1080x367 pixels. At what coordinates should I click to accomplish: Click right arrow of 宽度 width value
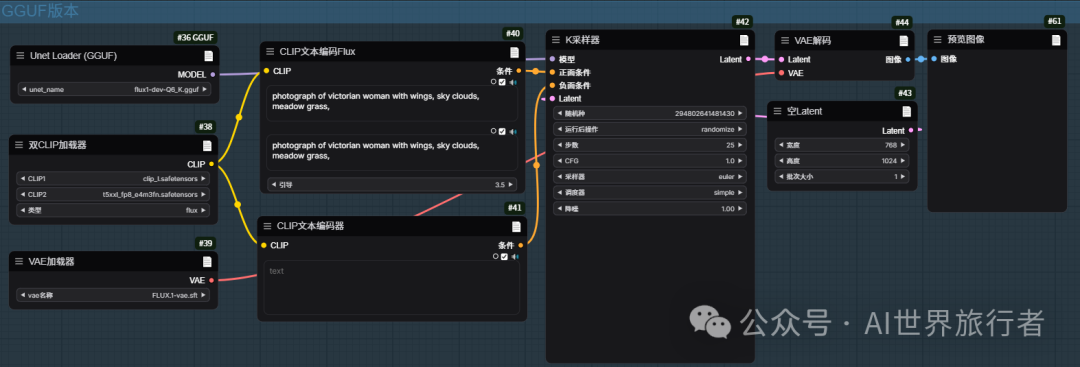pos(903,145)
